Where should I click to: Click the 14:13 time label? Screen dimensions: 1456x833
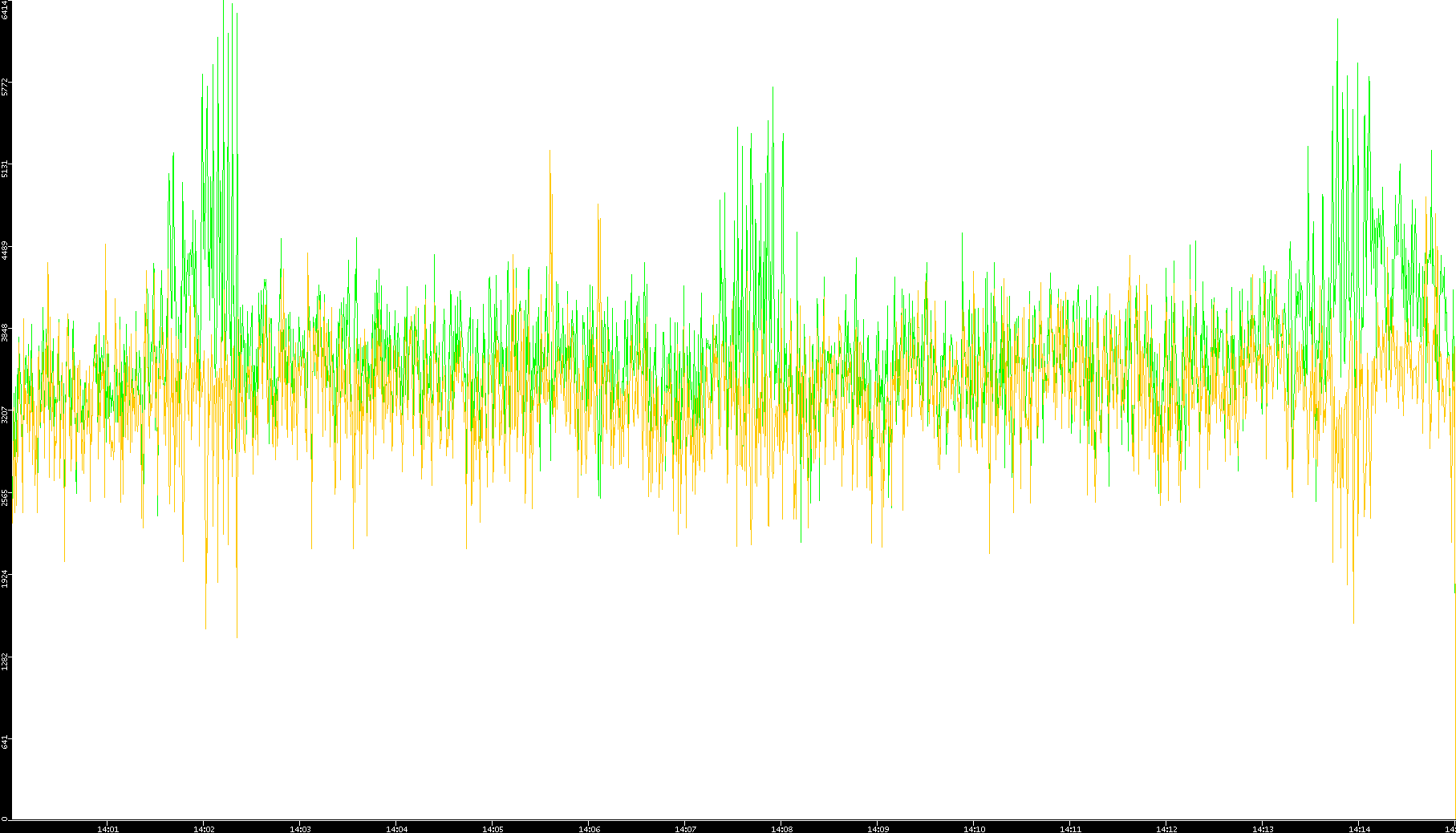coord(1263,829)
